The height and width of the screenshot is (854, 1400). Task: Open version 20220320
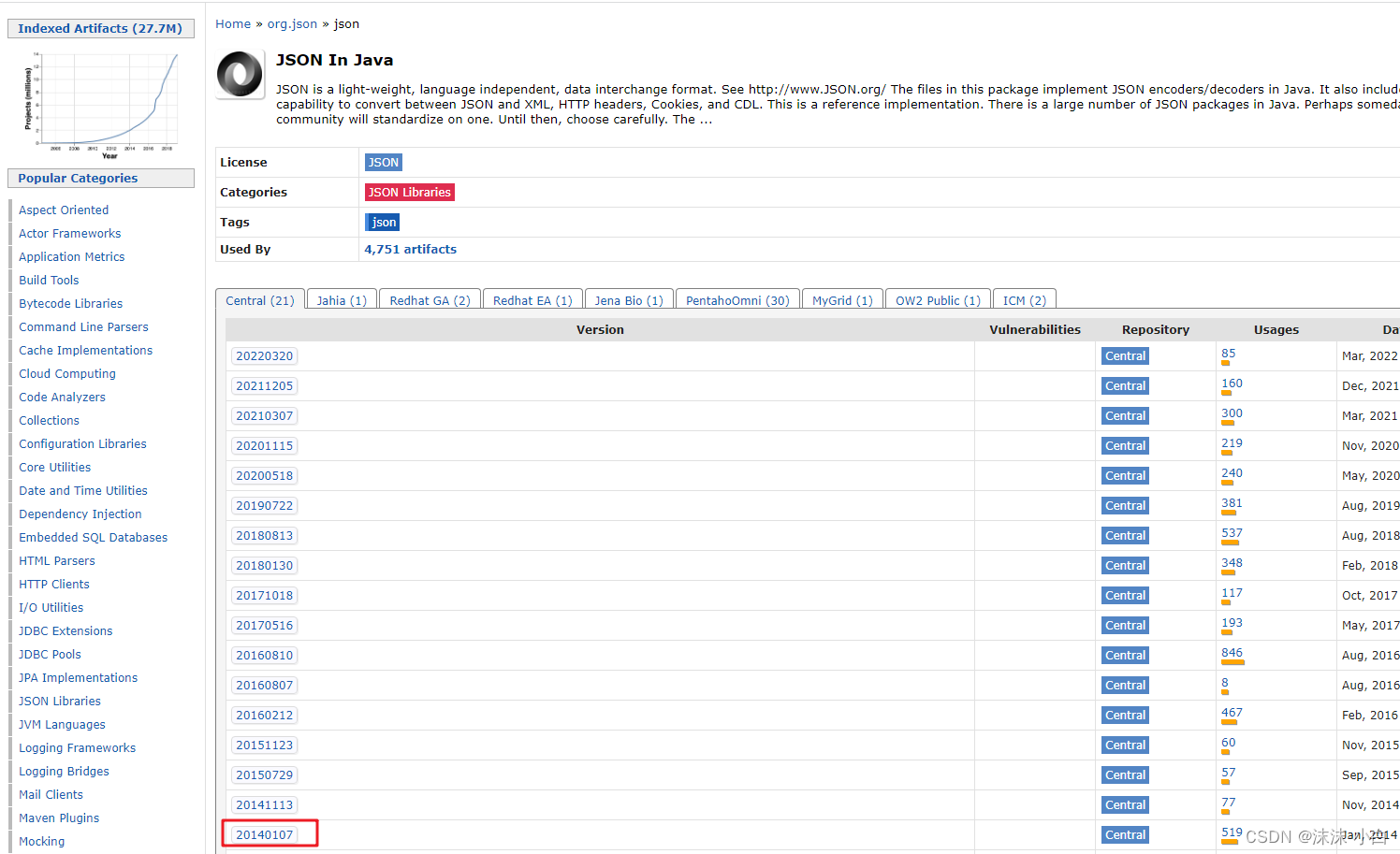265,356
